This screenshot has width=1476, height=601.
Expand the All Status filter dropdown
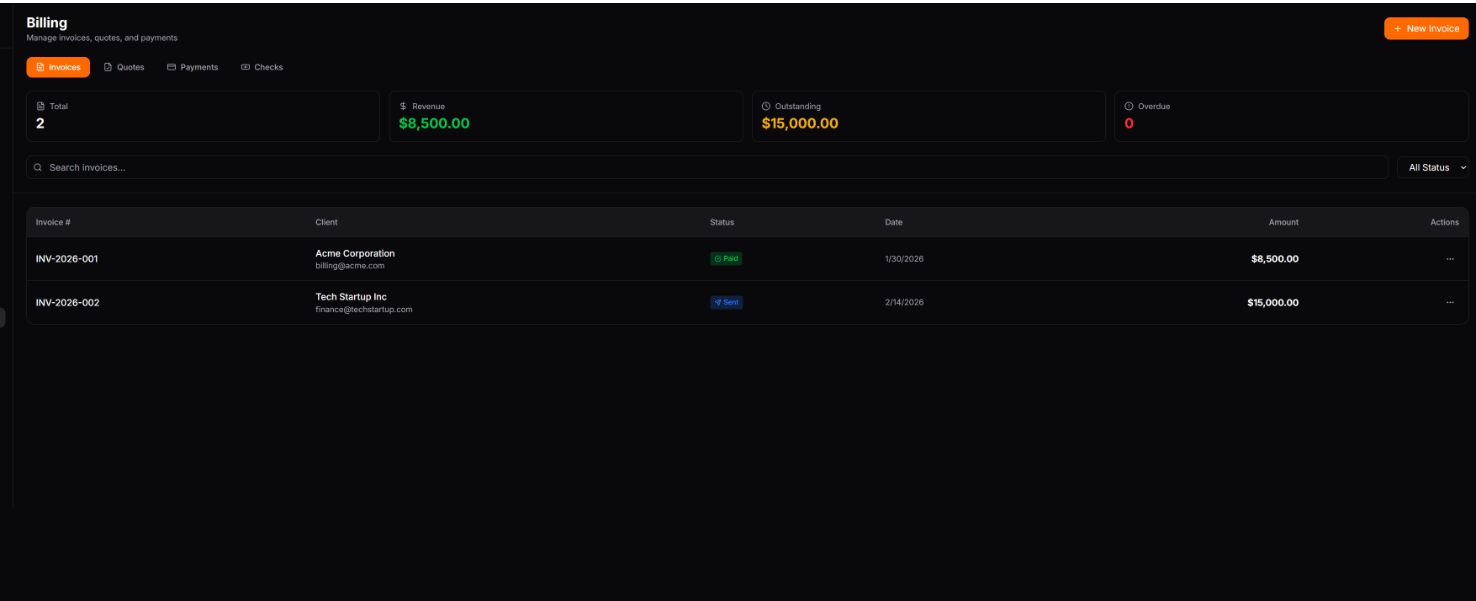coord(1435,168)
